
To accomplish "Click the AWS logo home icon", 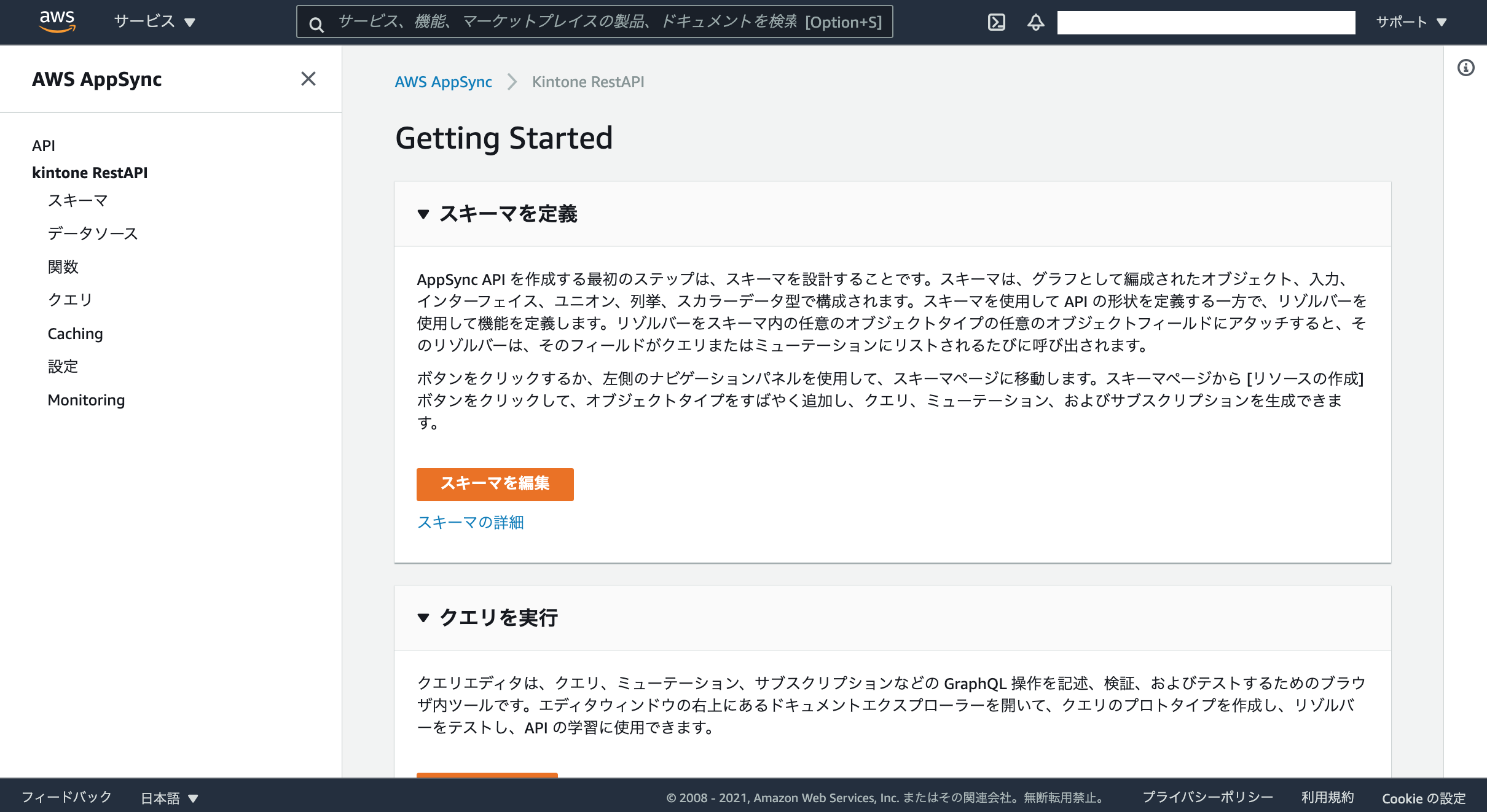I will [x=57, y=21].
